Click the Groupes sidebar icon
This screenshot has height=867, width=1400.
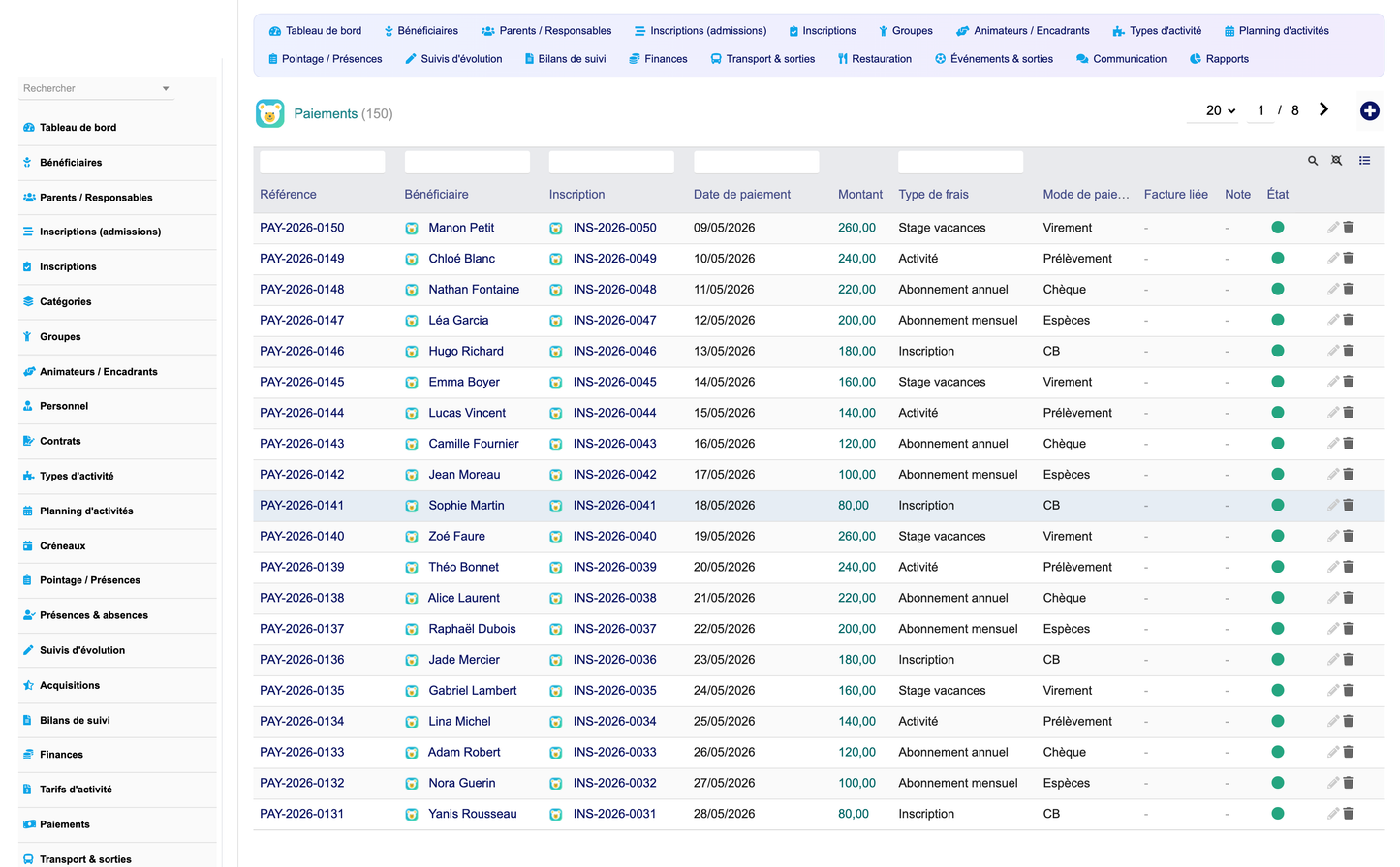pos(28,337)
